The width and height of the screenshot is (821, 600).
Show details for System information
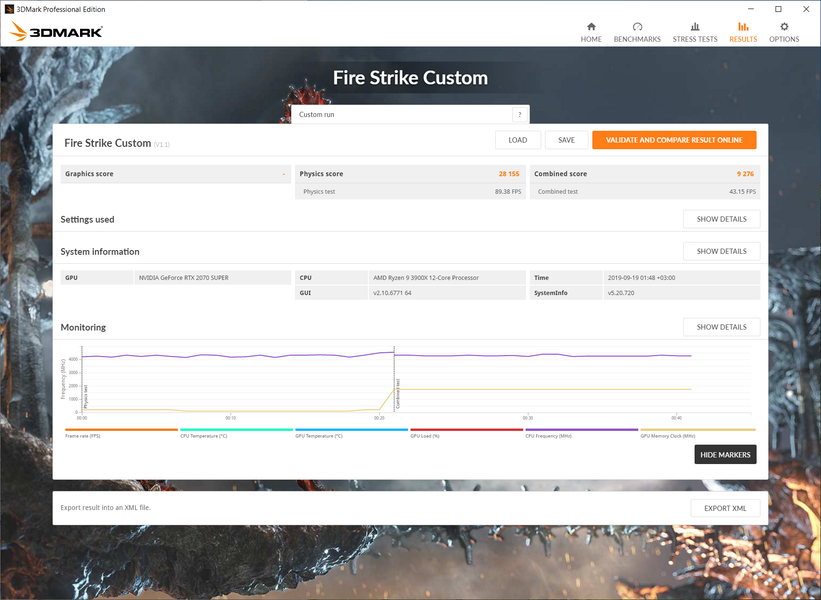721,251
